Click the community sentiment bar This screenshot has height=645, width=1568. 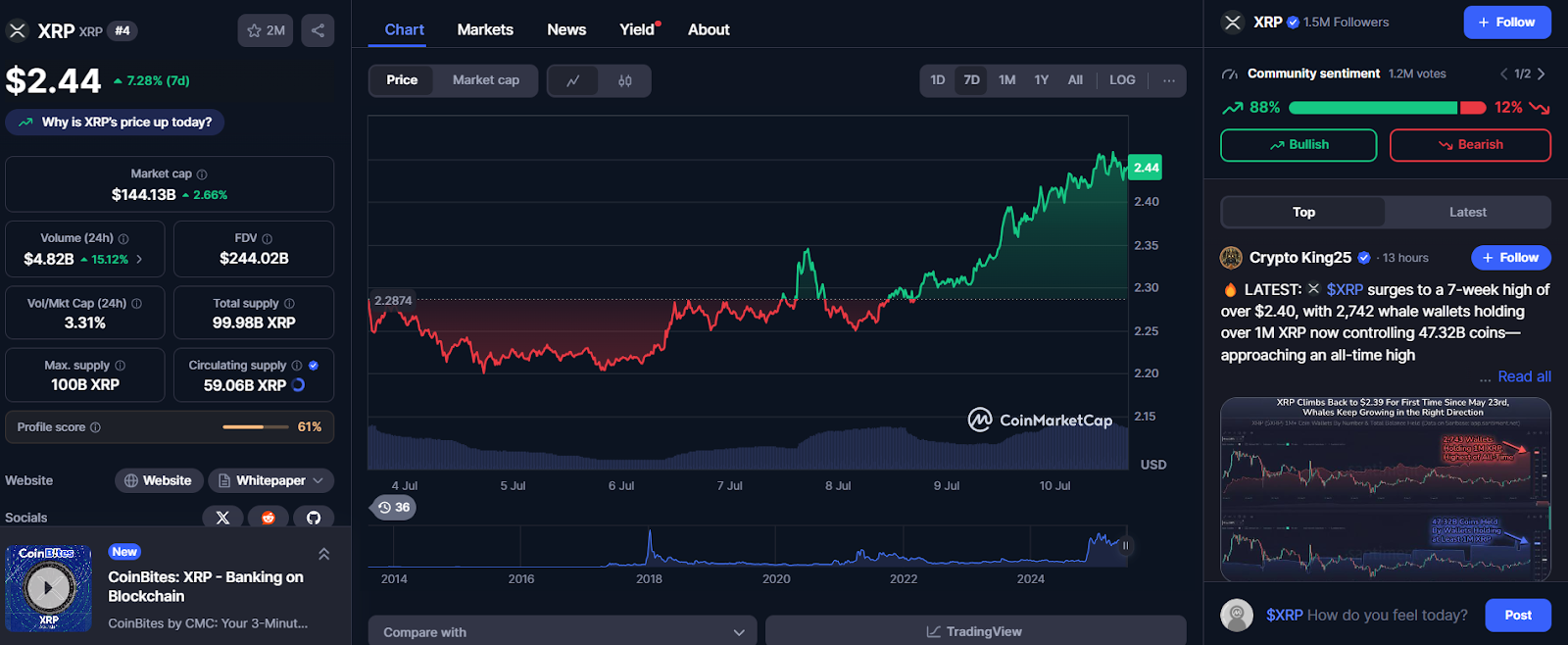pyautogui.click(x=1387, y=108)
